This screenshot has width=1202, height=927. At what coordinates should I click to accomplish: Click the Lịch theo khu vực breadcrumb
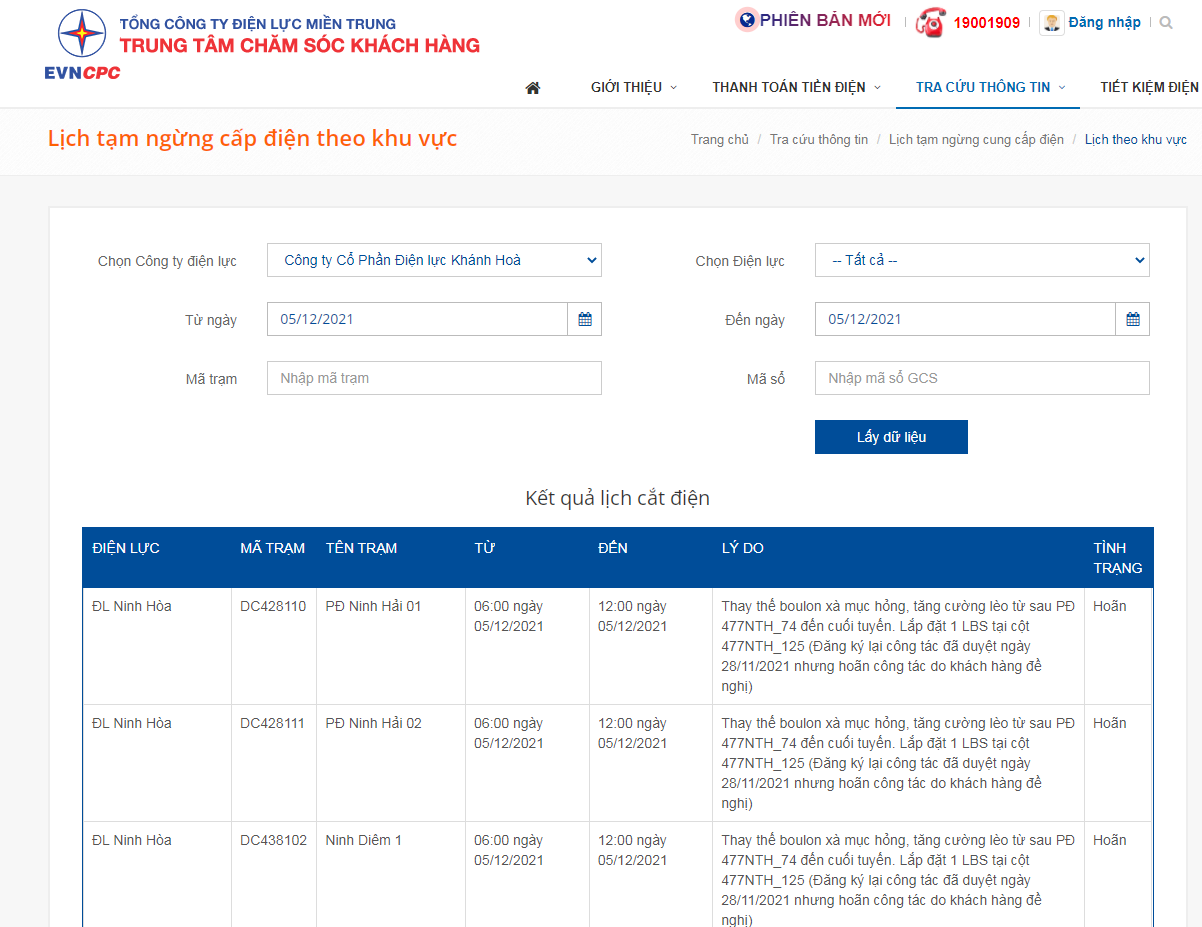(1136, 139)
